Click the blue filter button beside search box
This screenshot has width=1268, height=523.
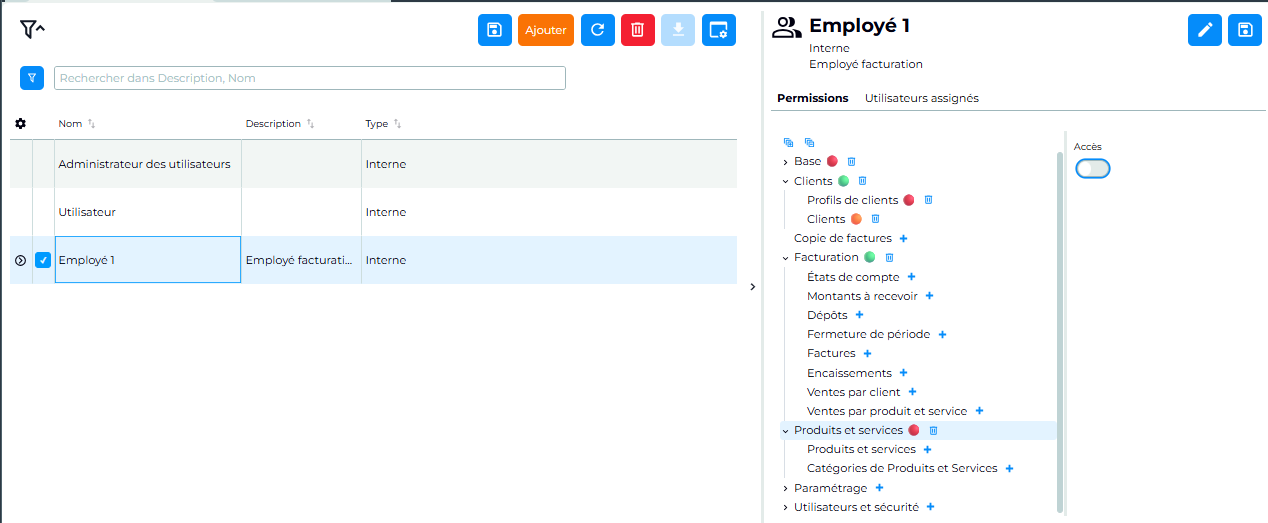(32, 77)
